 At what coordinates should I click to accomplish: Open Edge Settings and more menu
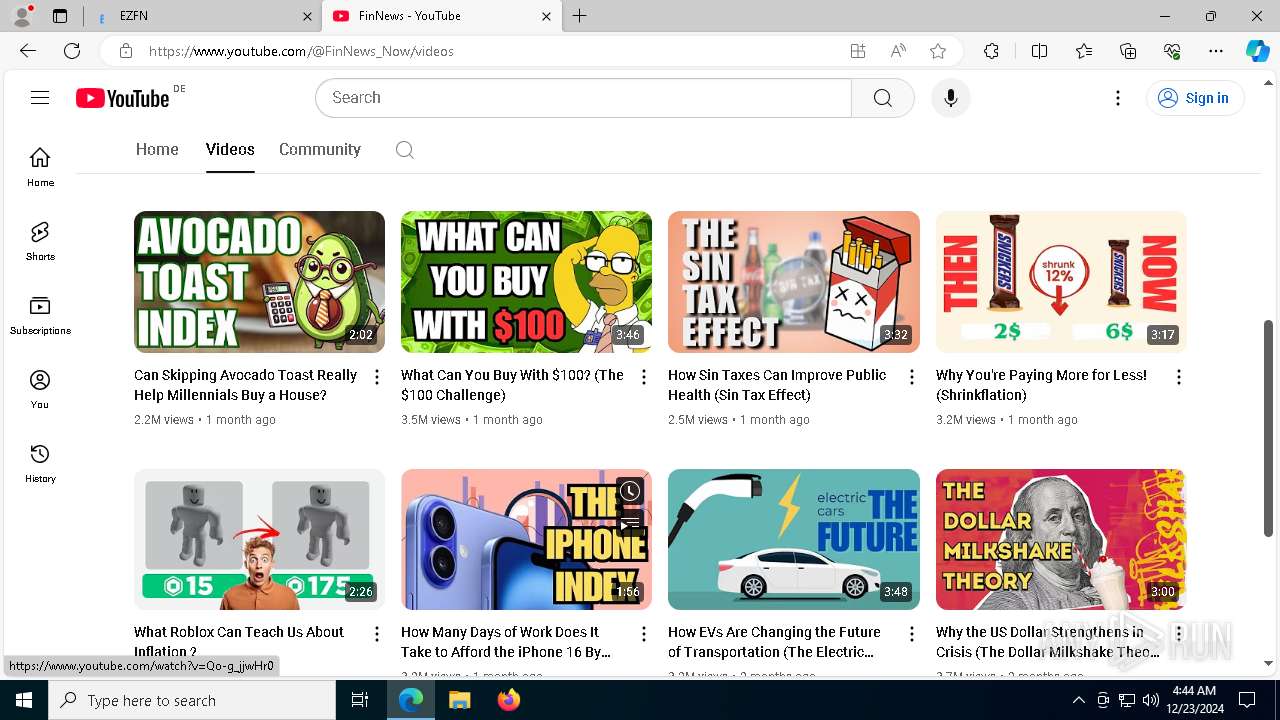1216,51
